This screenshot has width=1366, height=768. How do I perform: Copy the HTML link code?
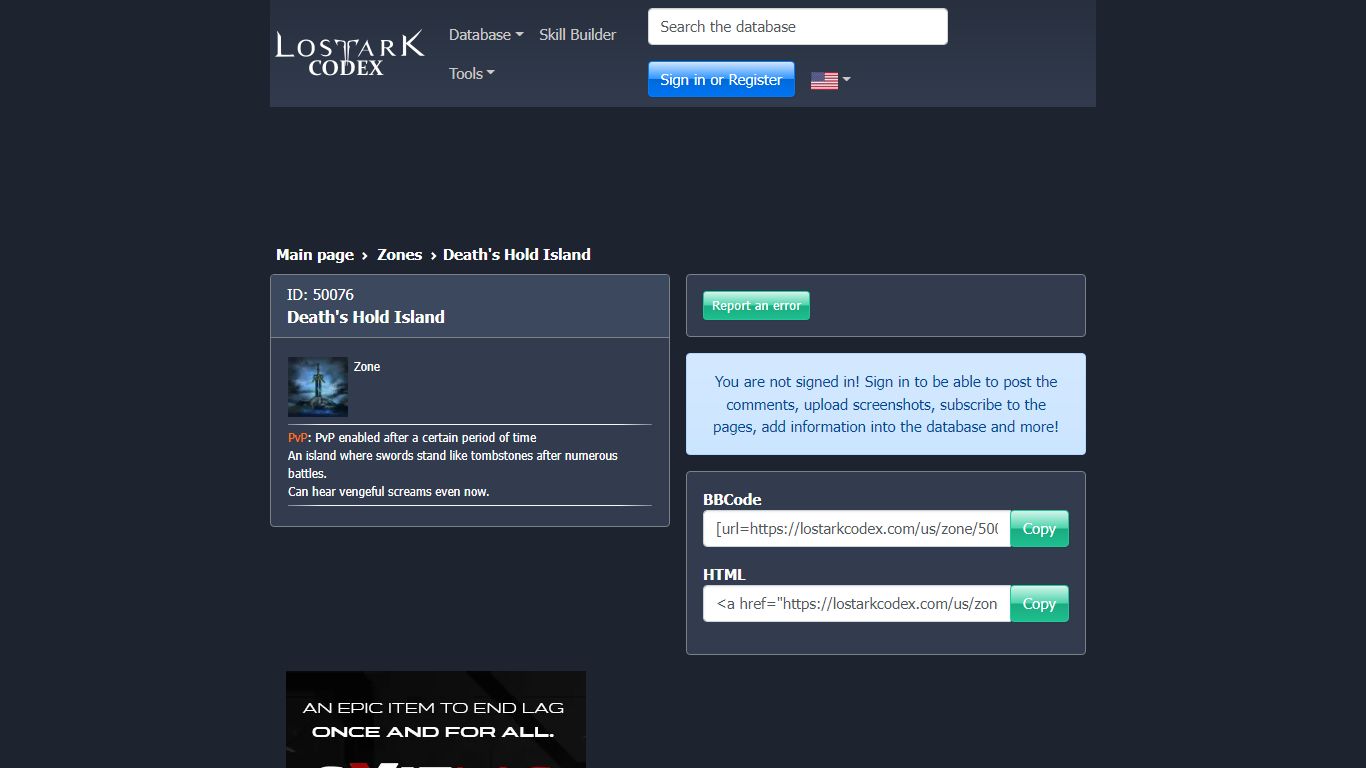[x=1039, y=604]
